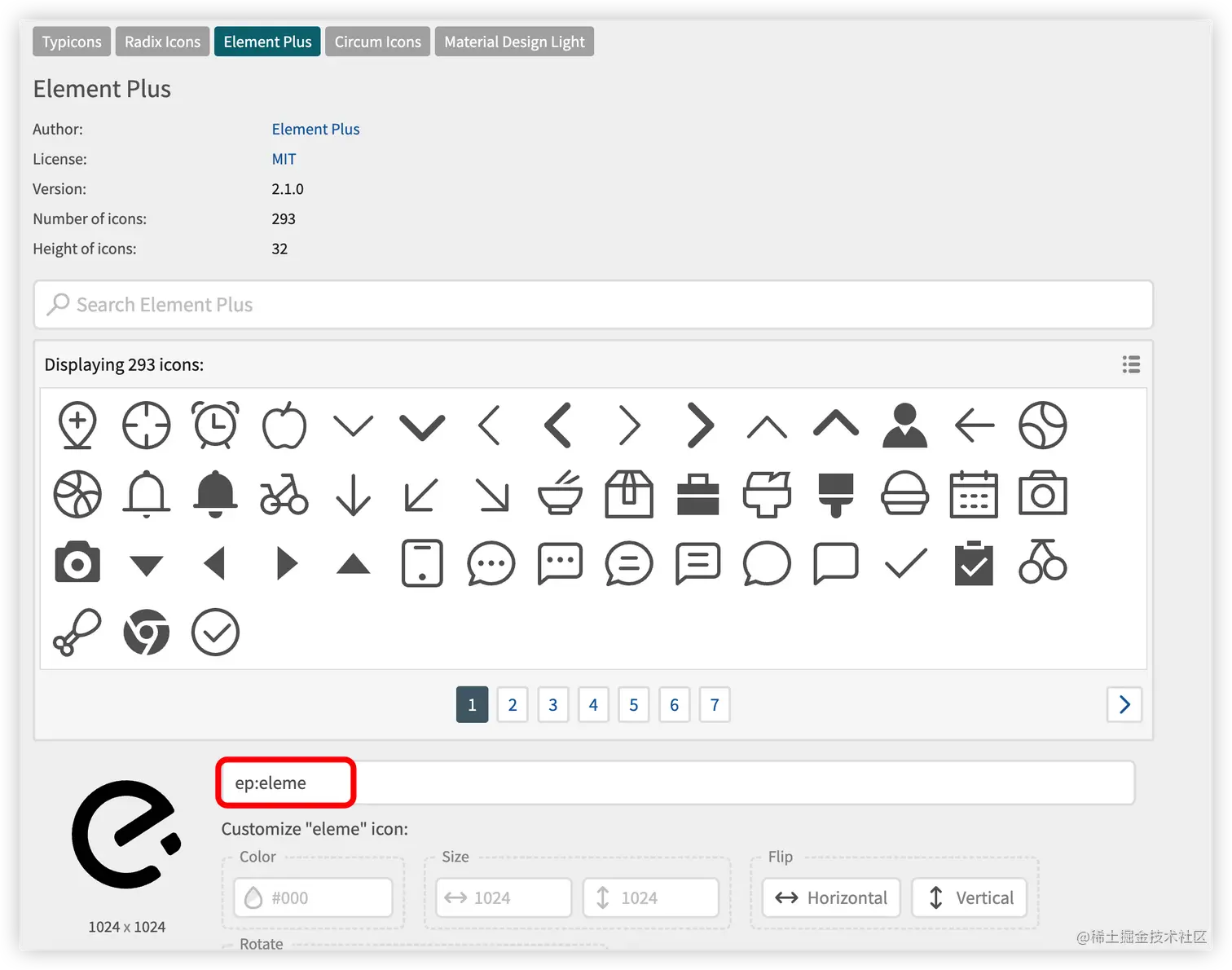Select the circle check icon
Screen dimensions: 1232x970
coord(215,633)
